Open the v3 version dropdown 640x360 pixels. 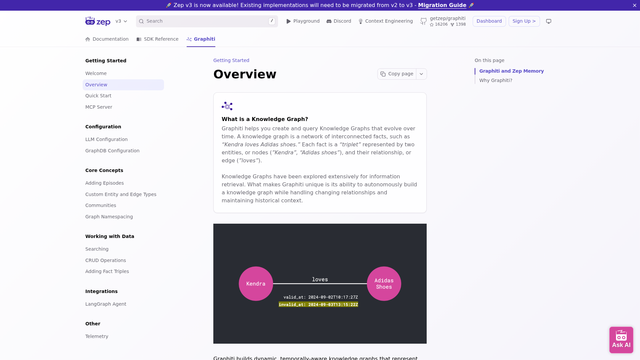pos(121,21)
